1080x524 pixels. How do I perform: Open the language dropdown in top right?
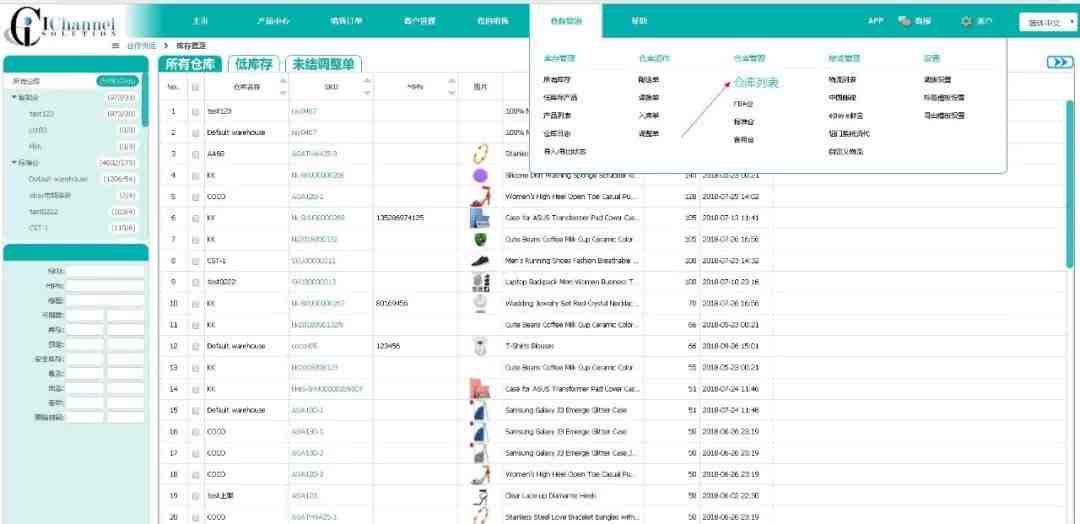pos(1047,22)
